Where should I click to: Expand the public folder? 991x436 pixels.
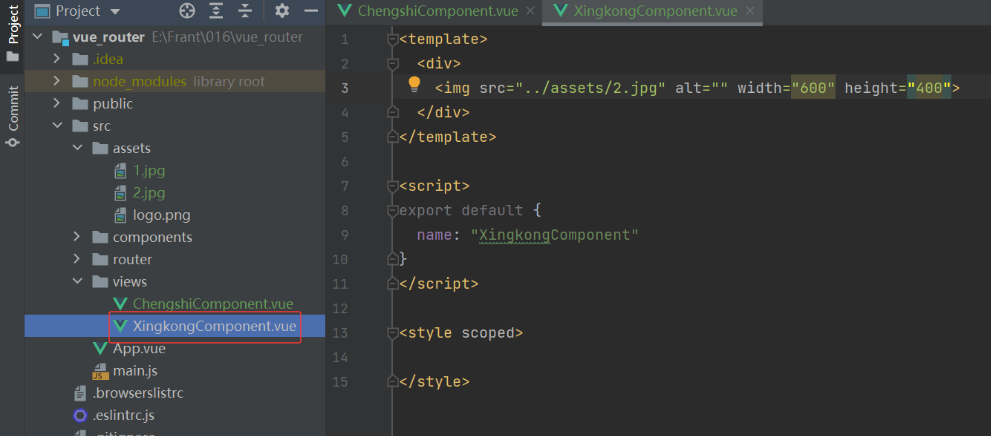56,104
